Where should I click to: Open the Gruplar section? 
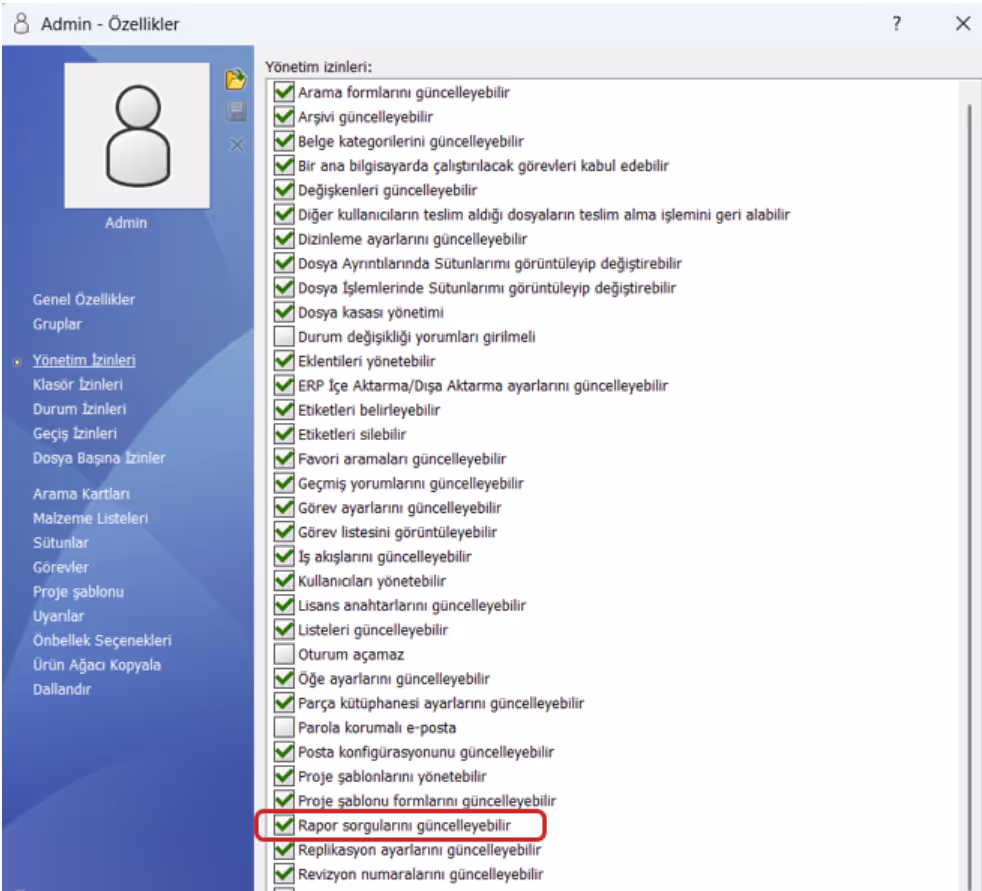pyautogui.click(x=57, y=324)
